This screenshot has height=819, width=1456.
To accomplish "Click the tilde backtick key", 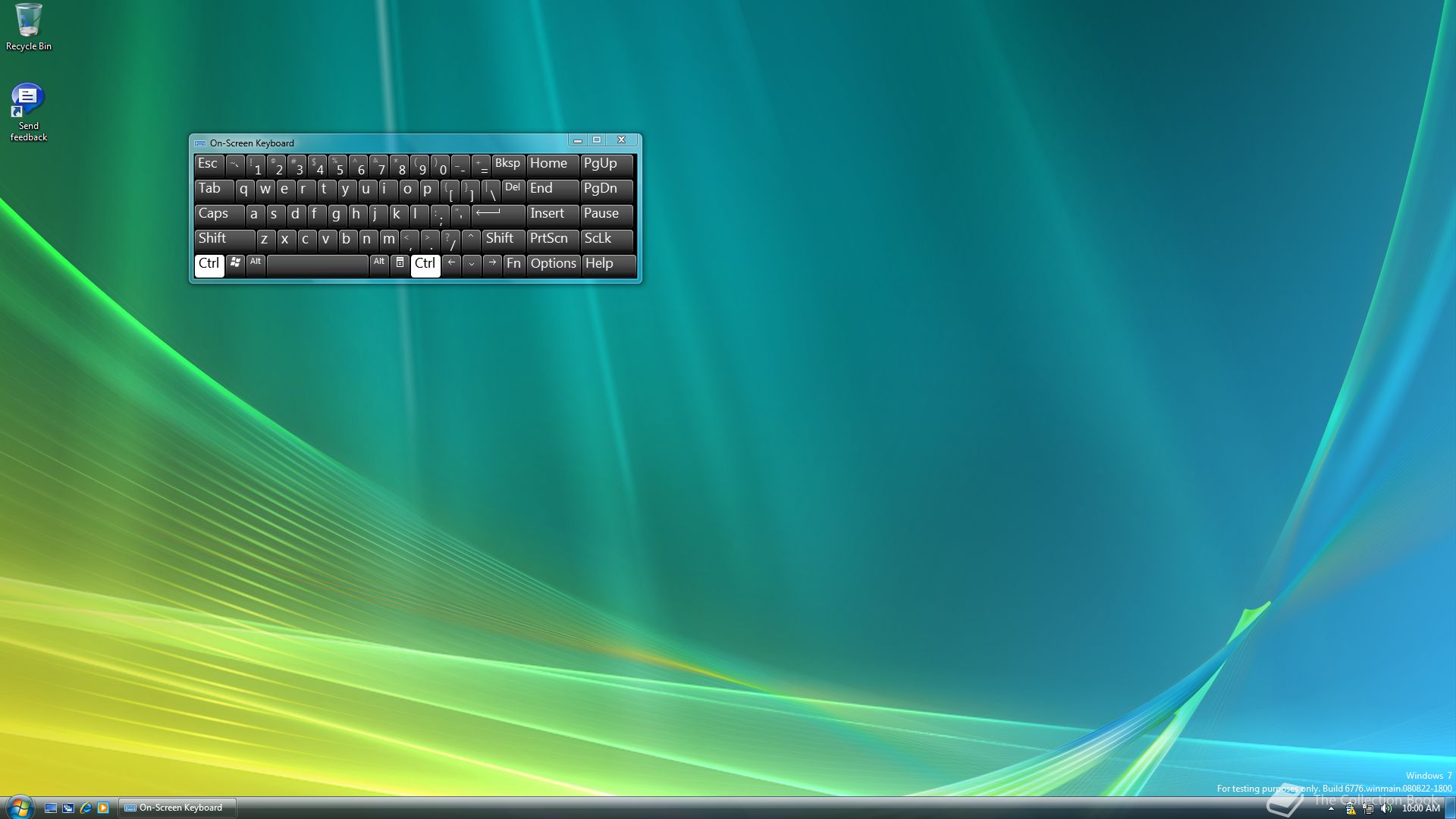I will (x=235, y=165).
